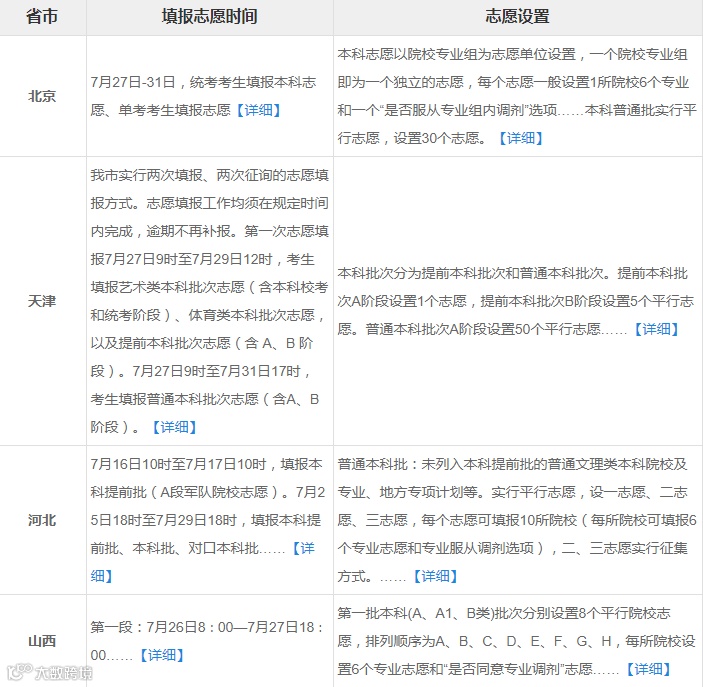Screen dimensions: 703x687
Task: Click text 每个志愿可填报10所院校
Action: point(499,520)
